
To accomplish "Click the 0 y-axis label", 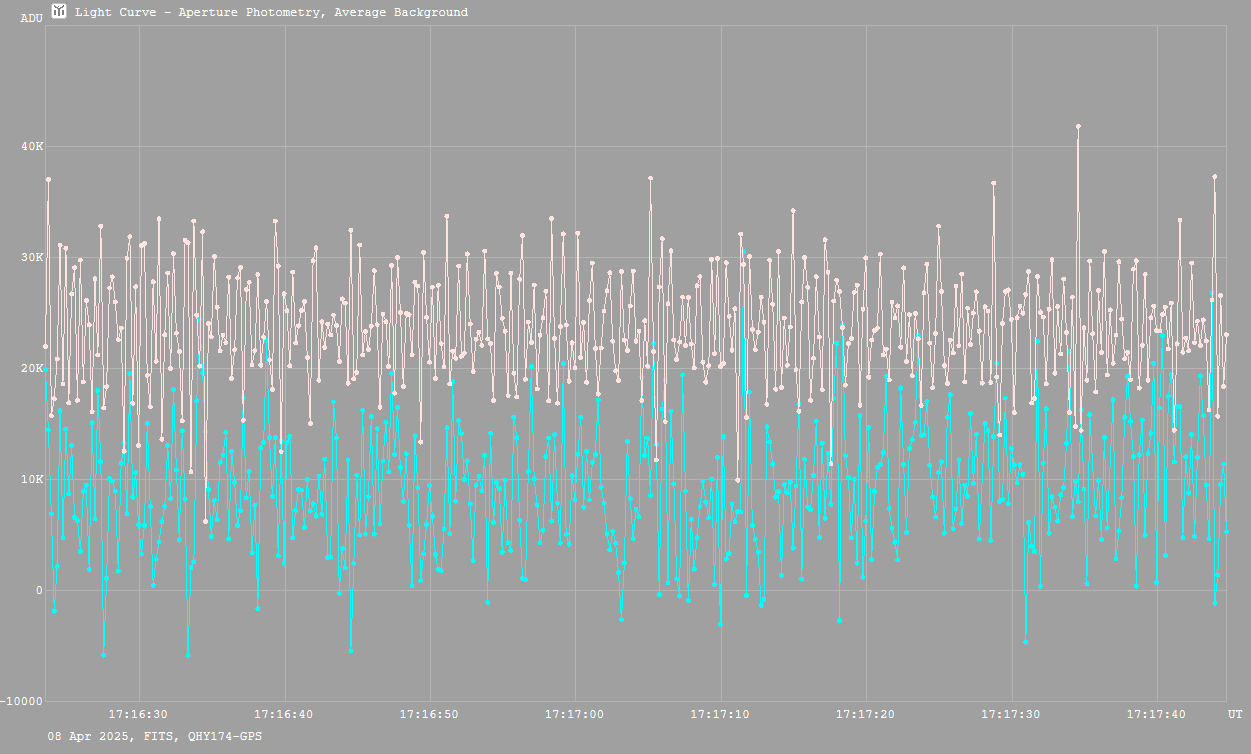I will point(40,591).
